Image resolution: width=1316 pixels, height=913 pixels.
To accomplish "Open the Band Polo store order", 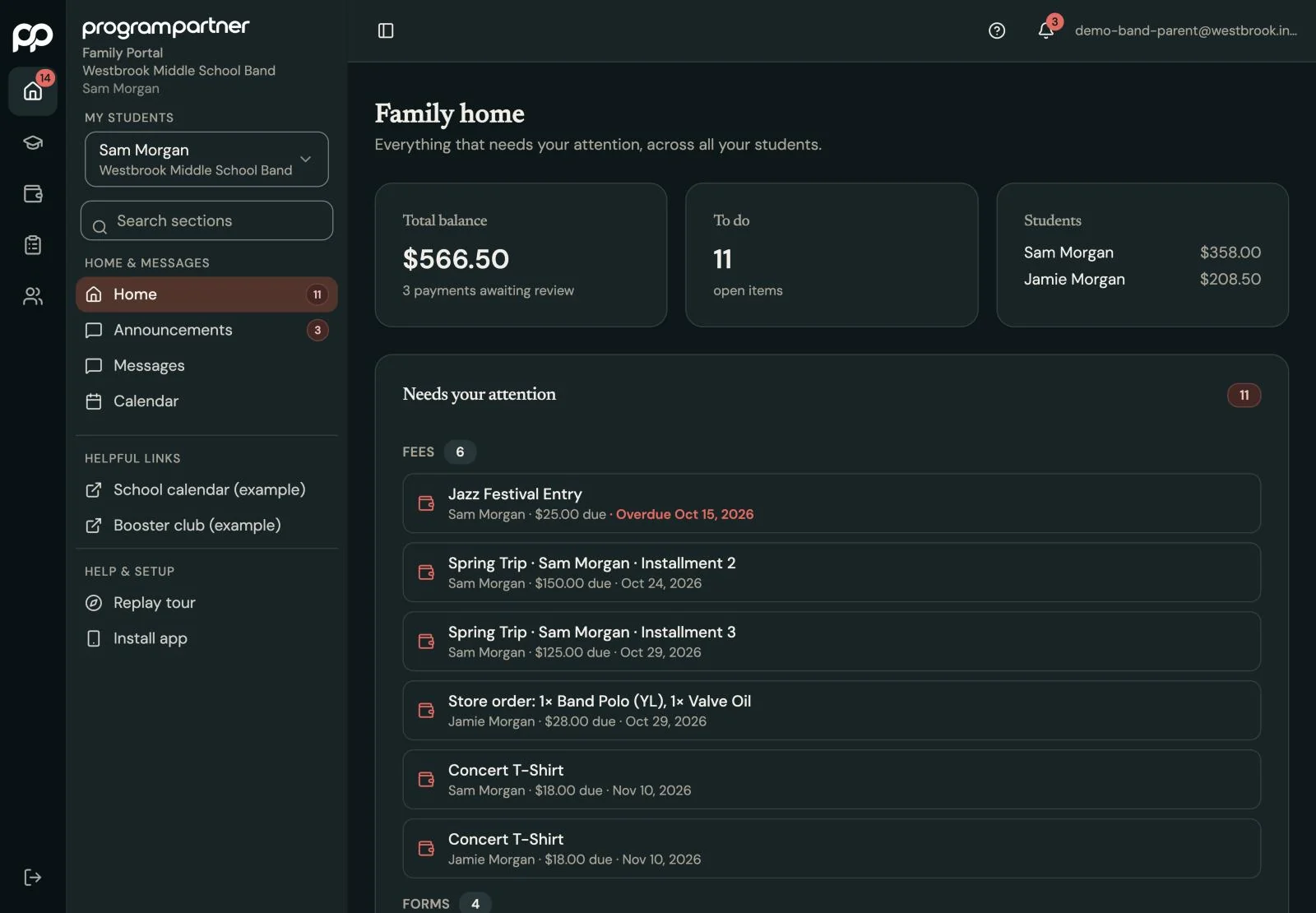I will [832, 711].
